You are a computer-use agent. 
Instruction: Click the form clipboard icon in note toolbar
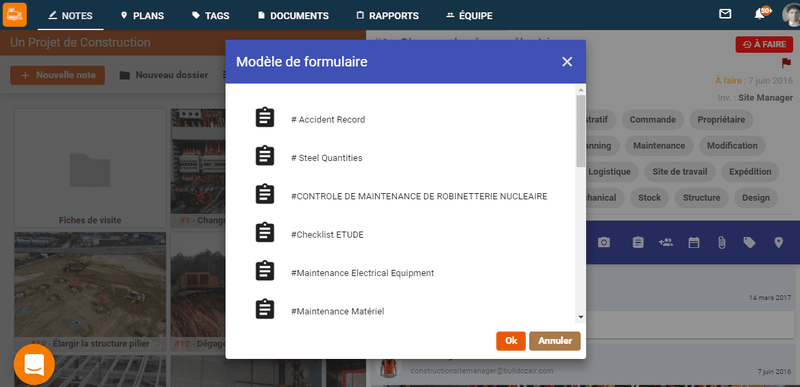click(638, 242)
